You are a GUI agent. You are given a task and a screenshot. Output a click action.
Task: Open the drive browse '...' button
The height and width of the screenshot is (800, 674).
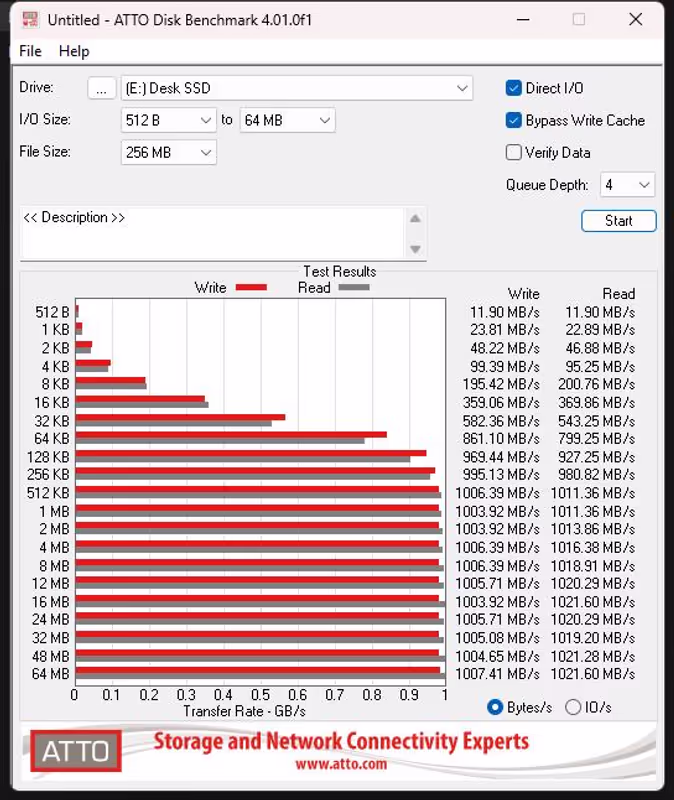pos(101,88)
